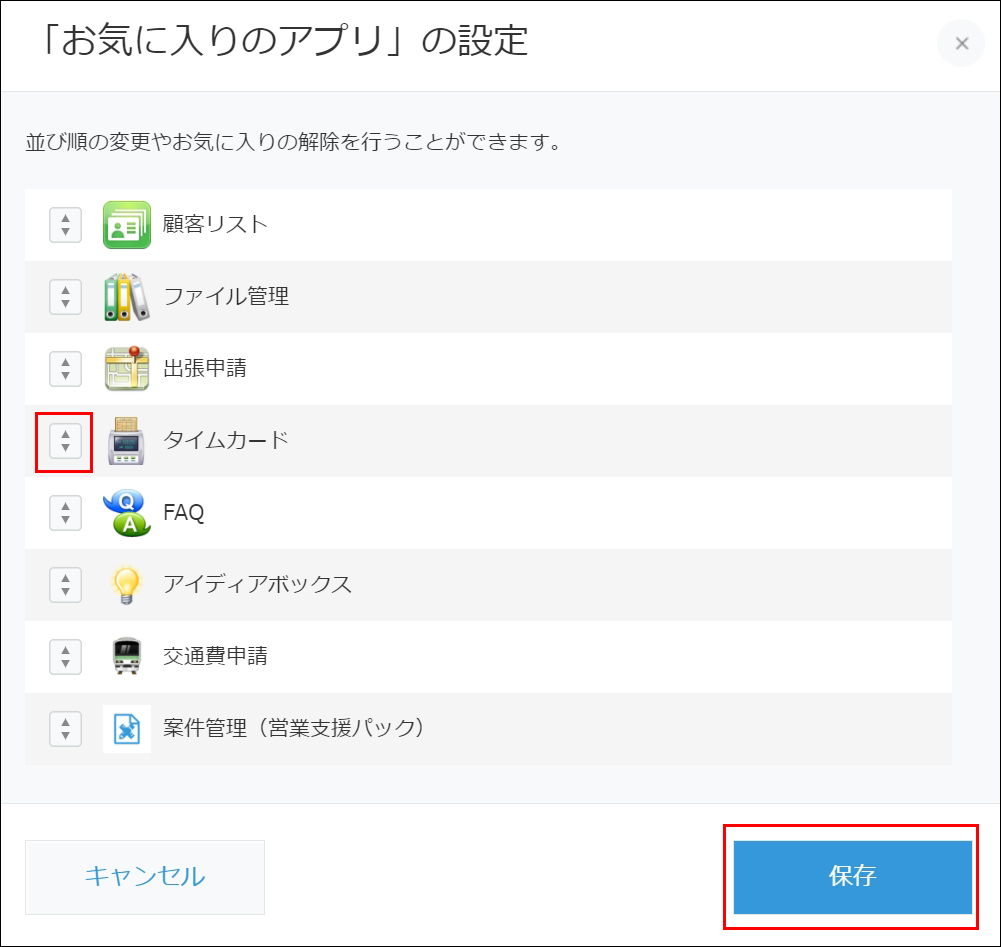Screen dimensions: 1001x947
Task: Click the FAQ question-answer icon
Action: (x=126, y=512)
